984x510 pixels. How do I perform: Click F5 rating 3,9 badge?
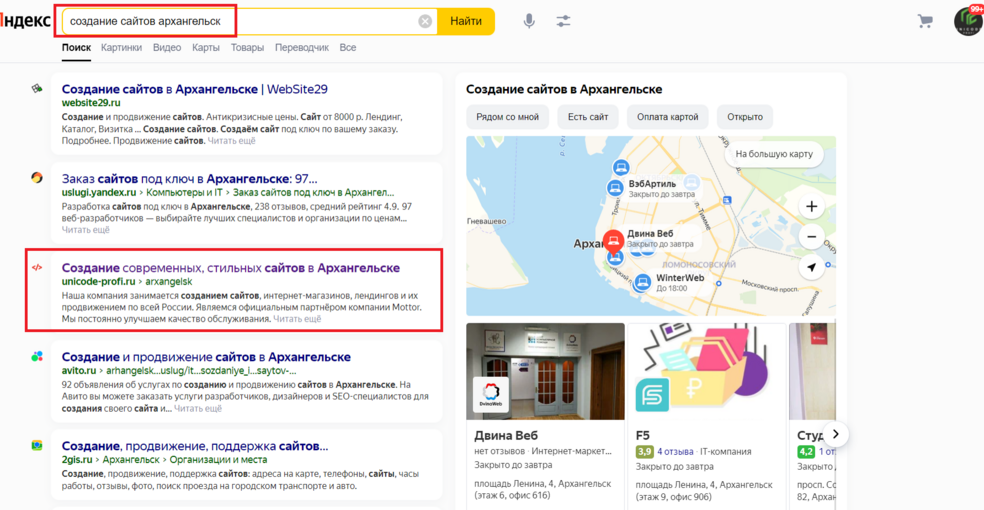644,452
